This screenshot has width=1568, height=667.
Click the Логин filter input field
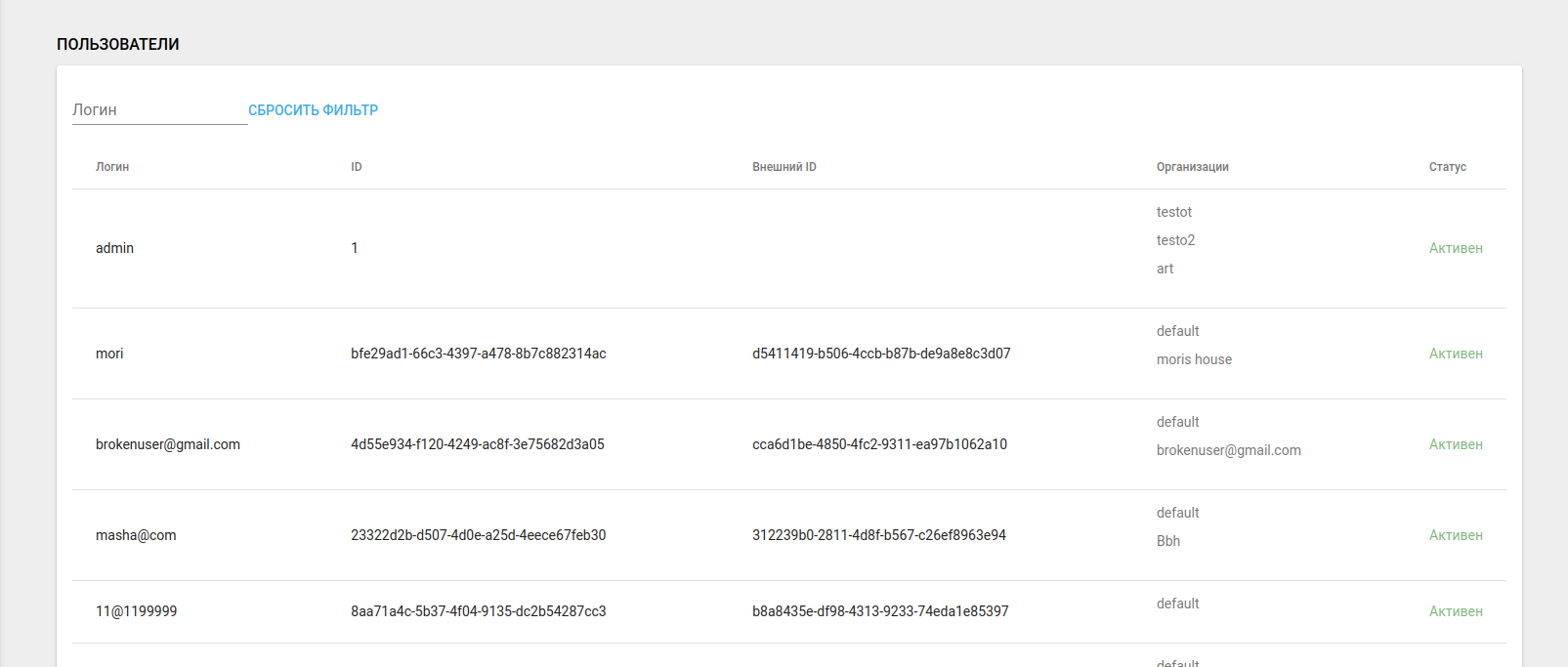(159, 110)
